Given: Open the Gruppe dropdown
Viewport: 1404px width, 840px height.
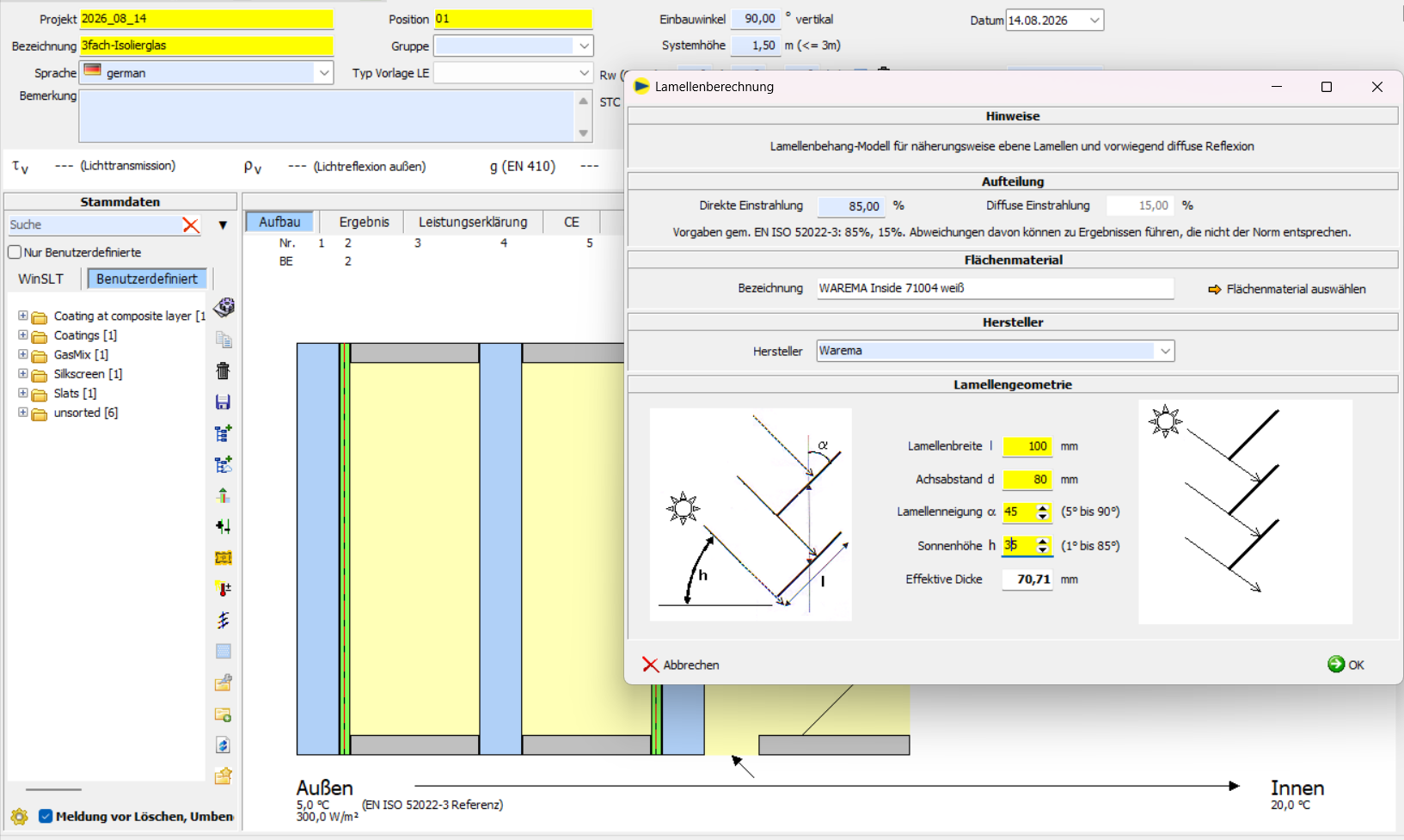Looking at the screenshot, I should pyautogui.click(x=584, y=46).
